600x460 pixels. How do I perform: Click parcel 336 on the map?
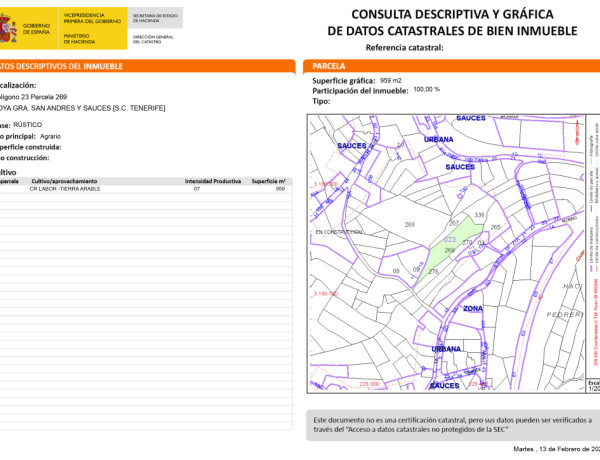click(479, 215)
